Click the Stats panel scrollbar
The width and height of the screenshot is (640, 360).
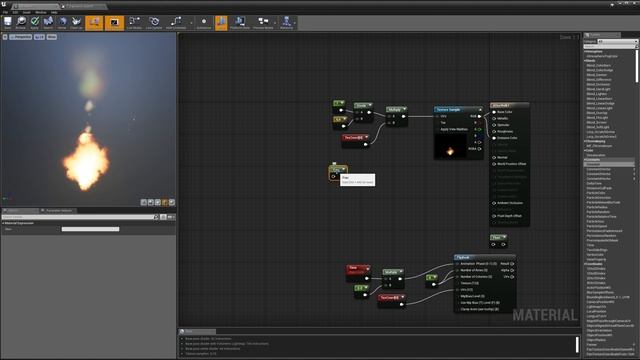577,344
